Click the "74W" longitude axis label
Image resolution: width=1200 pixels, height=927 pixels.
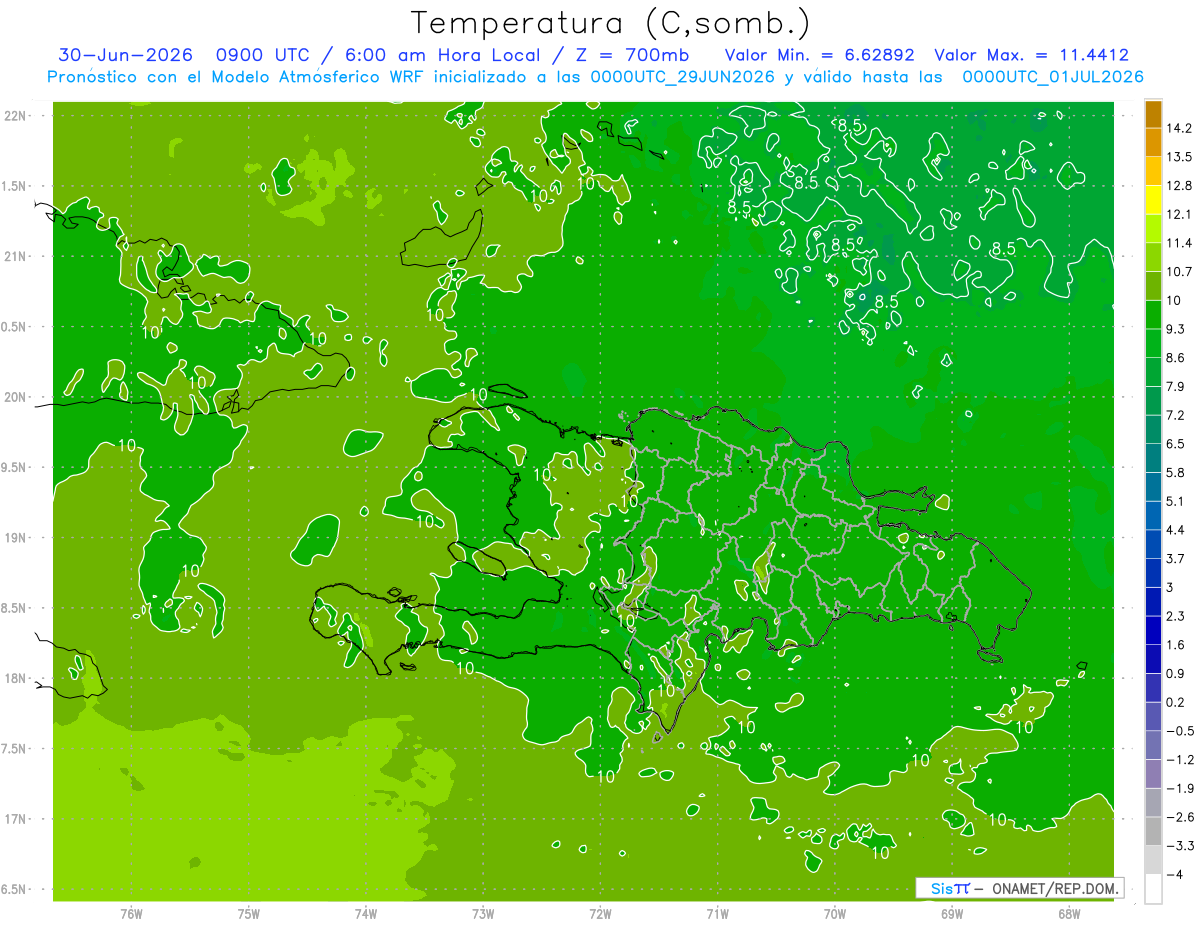coord(366,914)
